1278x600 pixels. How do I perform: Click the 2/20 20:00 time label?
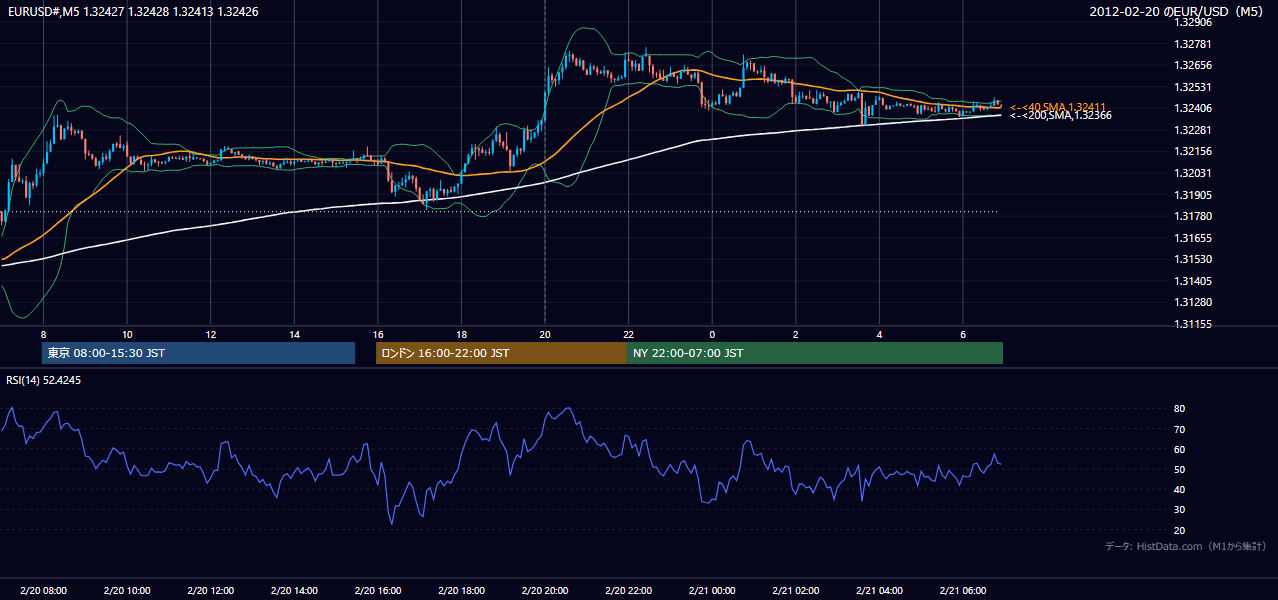tap(545, 591)
